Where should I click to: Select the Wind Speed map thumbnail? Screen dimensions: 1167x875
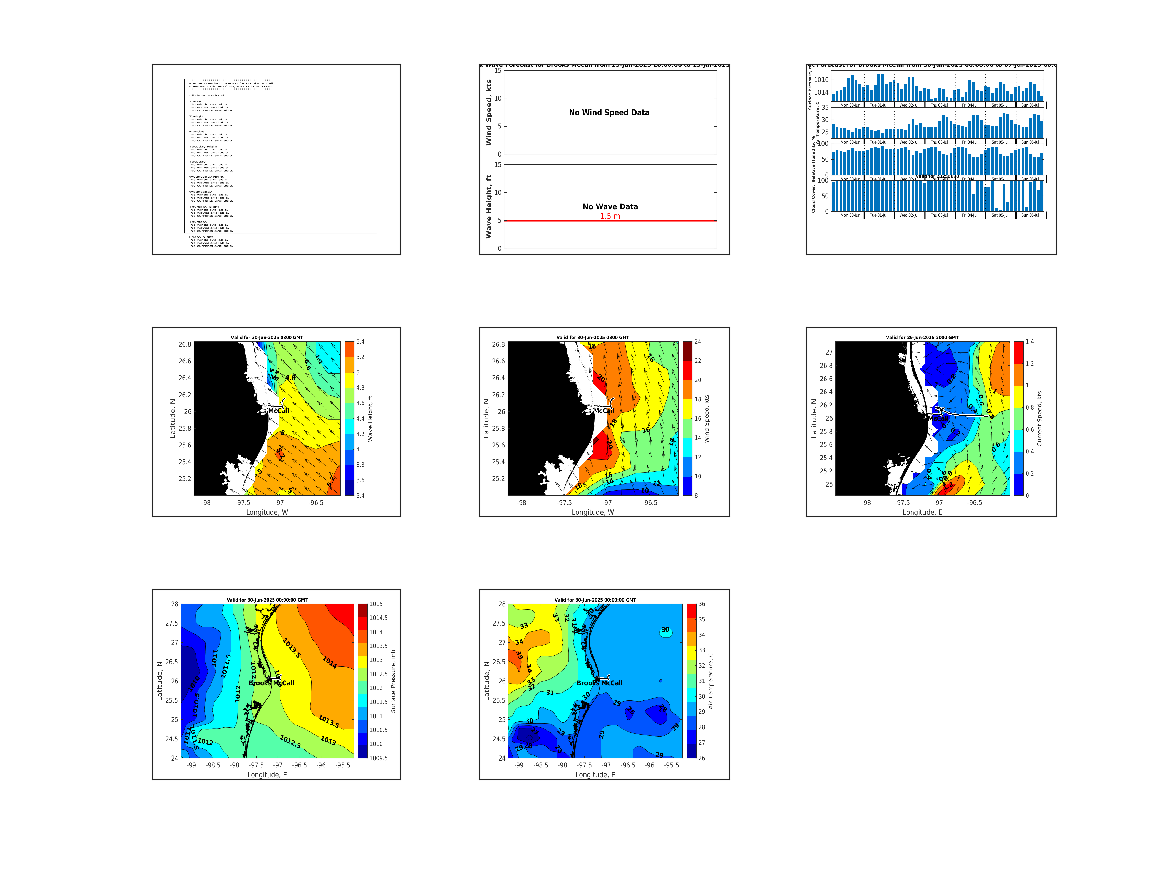point(604,422)
